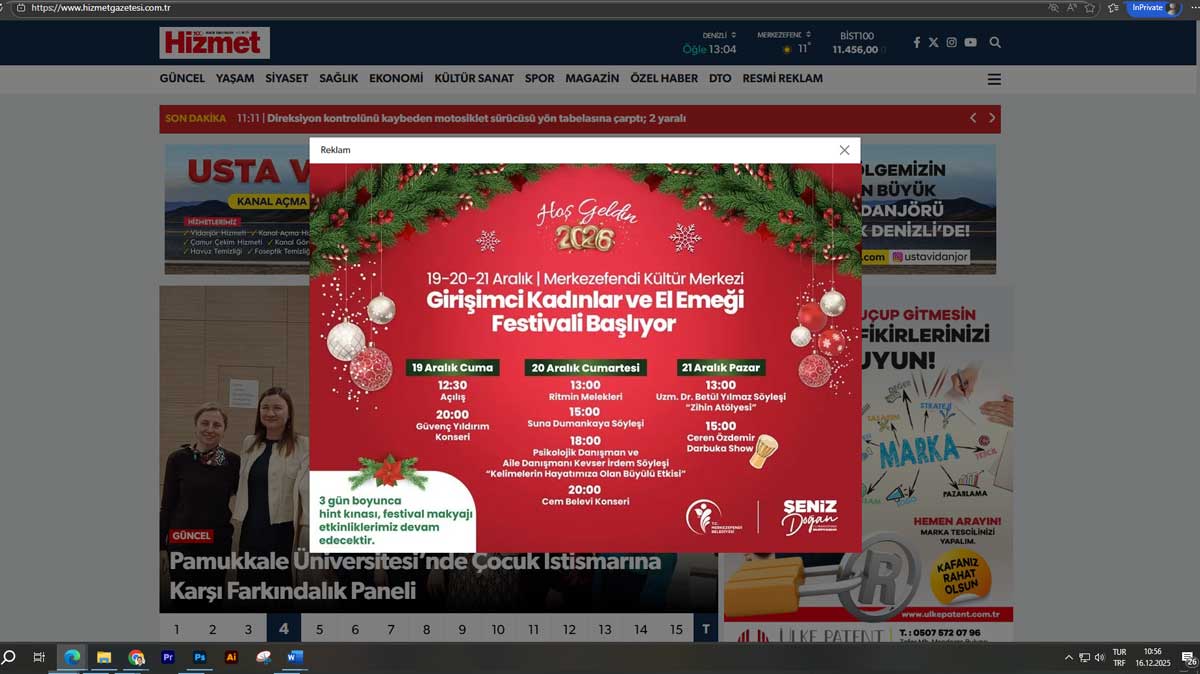Image resolution: width=1200 pixels, height=674 pixels.
Task: Click the browser address bar URL
Action: pos(100,8)
